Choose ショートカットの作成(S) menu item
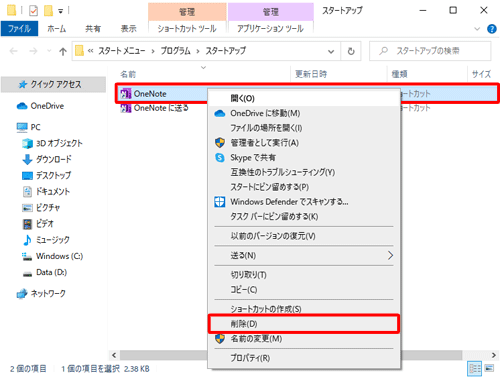 (304, 309)
